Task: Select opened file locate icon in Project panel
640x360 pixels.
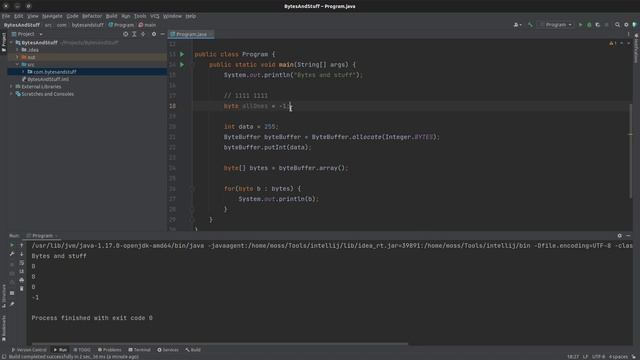Action: [125, 34]
